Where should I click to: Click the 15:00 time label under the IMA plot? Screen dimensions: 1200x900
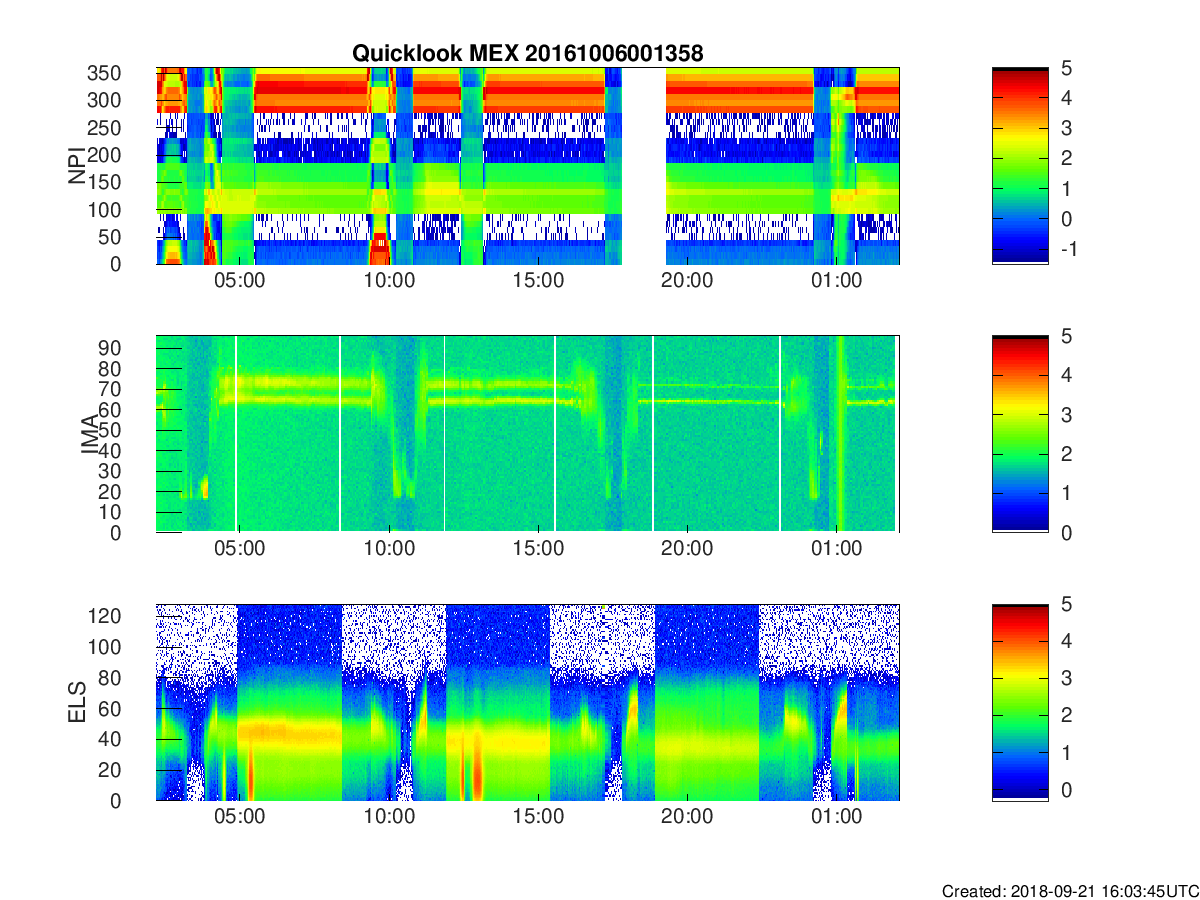(538, 549)
